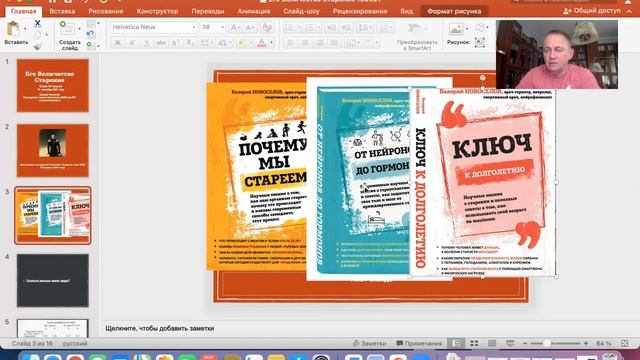640x360 pixels.
Task: Open the Рецензирование tab
Action: (x=360, y=11)
